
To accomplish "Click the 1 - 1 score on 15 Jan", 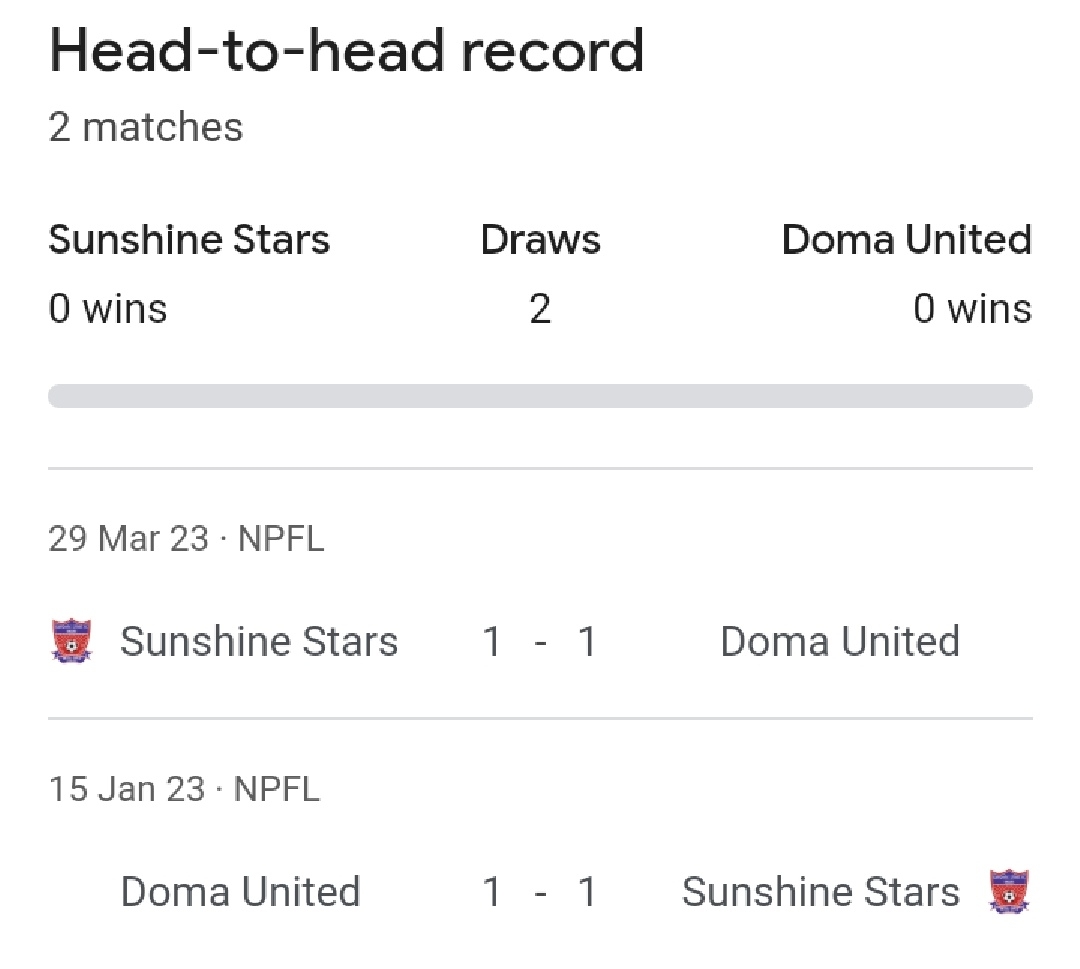I will 539,891.
